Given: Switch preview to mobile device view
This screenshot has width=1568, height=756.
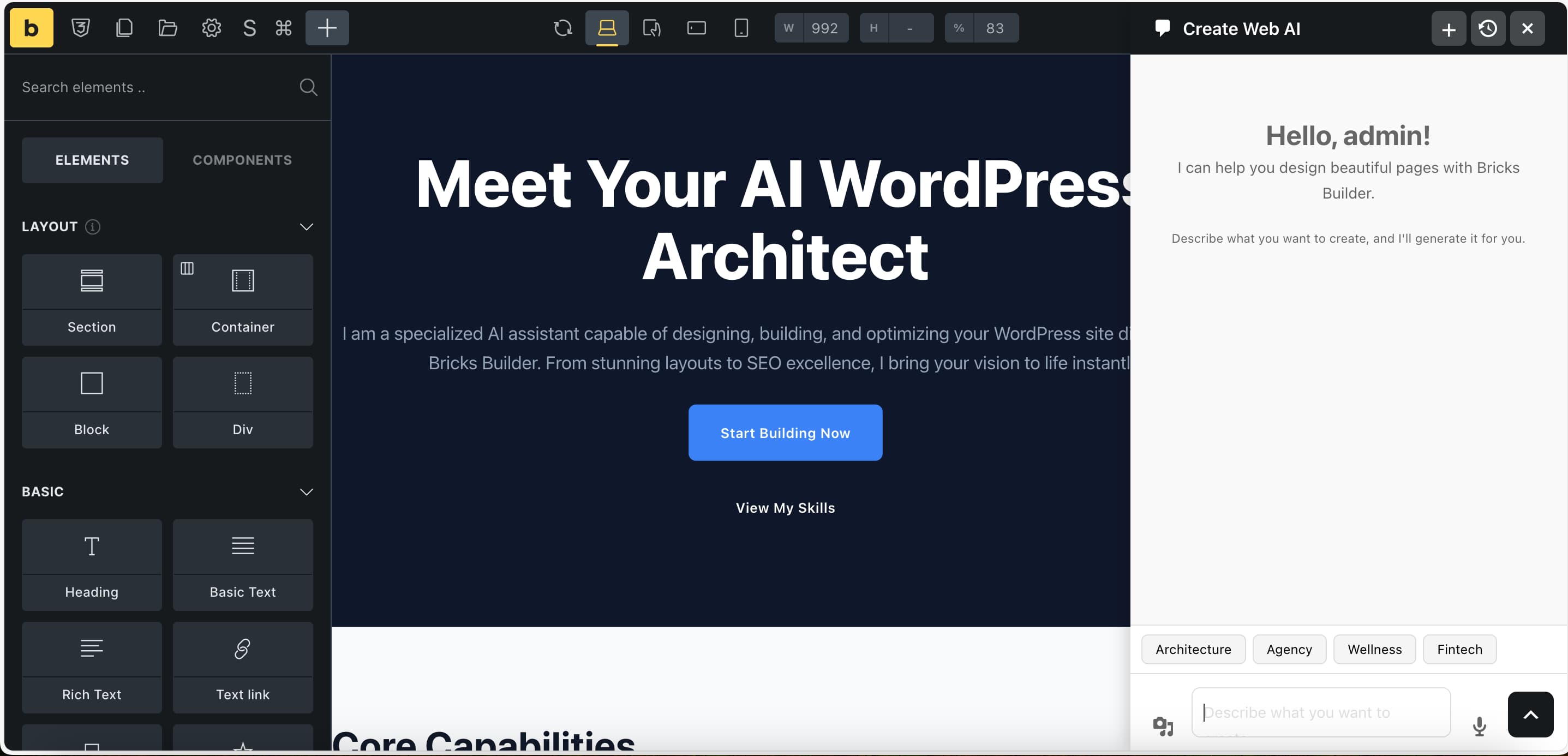Looking at the screenshot, I should click(x=741, y=27).
